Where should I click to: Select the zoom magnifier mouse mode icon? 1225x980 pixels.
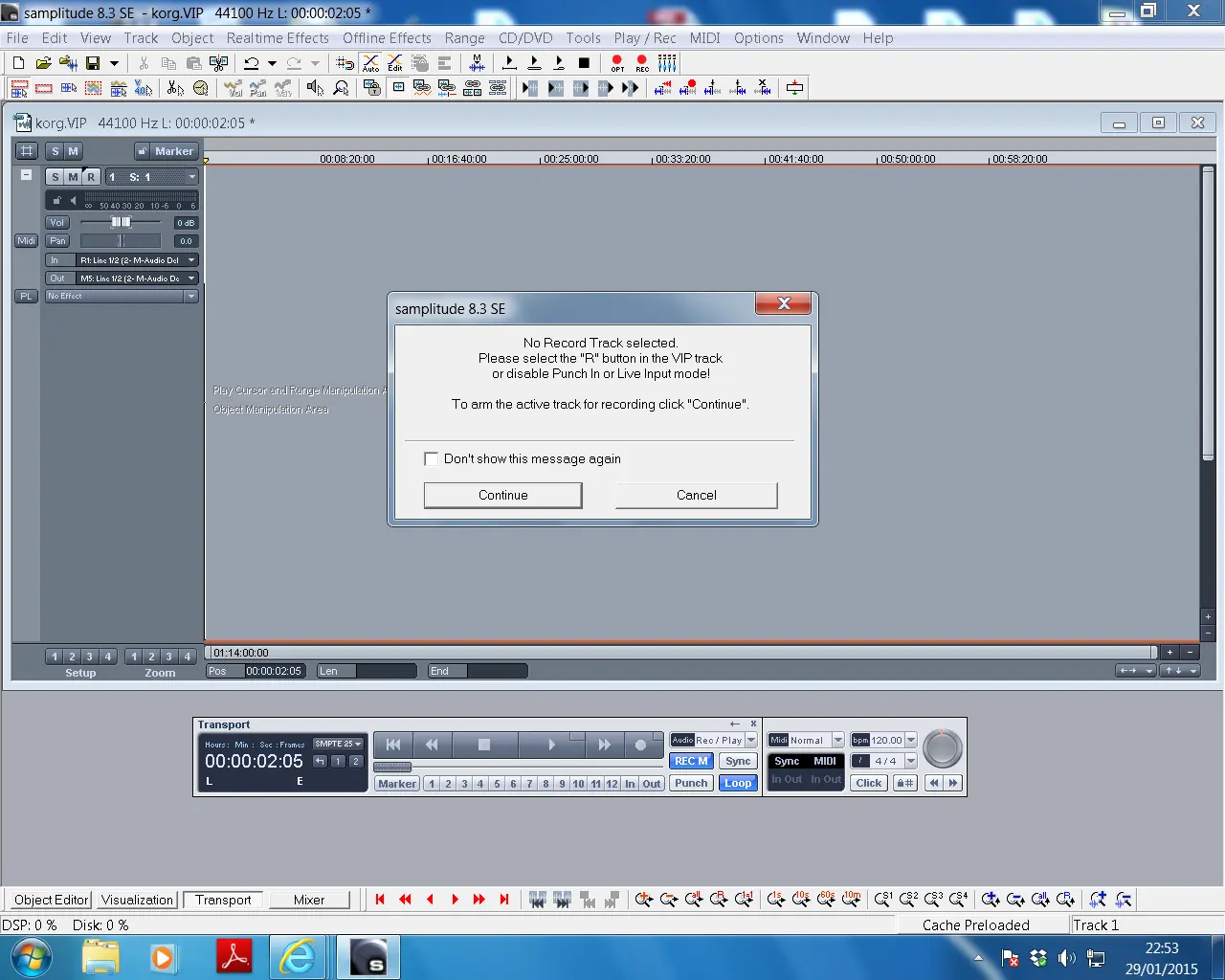(341, 88)
